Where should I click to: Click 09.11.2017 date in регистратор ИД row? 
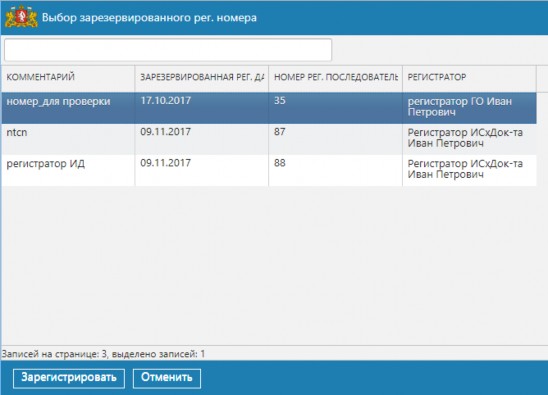coord(202,170)
